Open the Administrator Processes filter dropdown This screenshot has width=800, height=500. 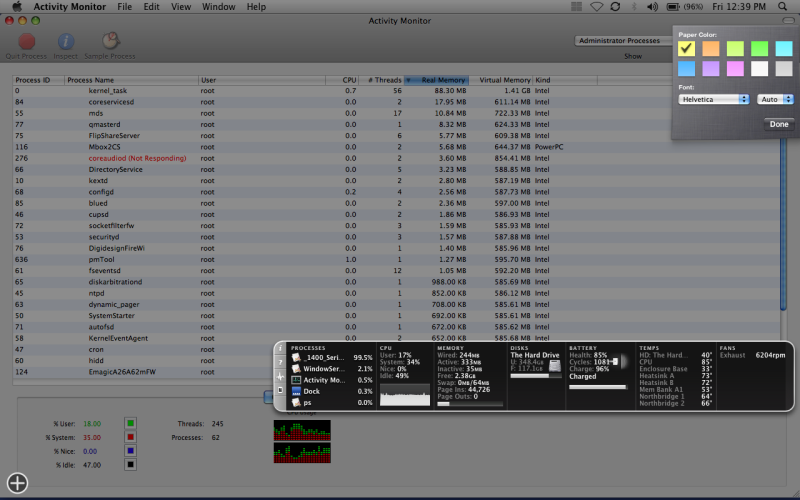[623, 40]
